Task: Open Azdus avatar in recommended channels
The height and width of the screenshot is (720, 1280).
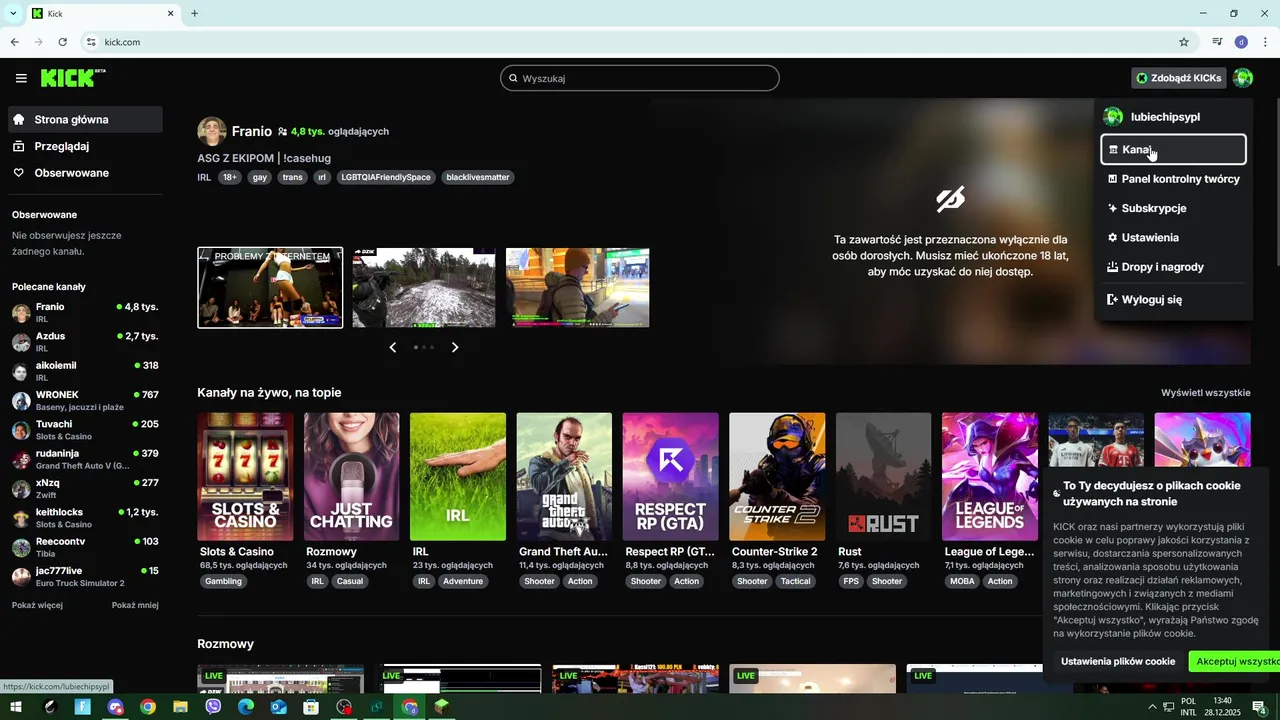Action: coord(21,342)
